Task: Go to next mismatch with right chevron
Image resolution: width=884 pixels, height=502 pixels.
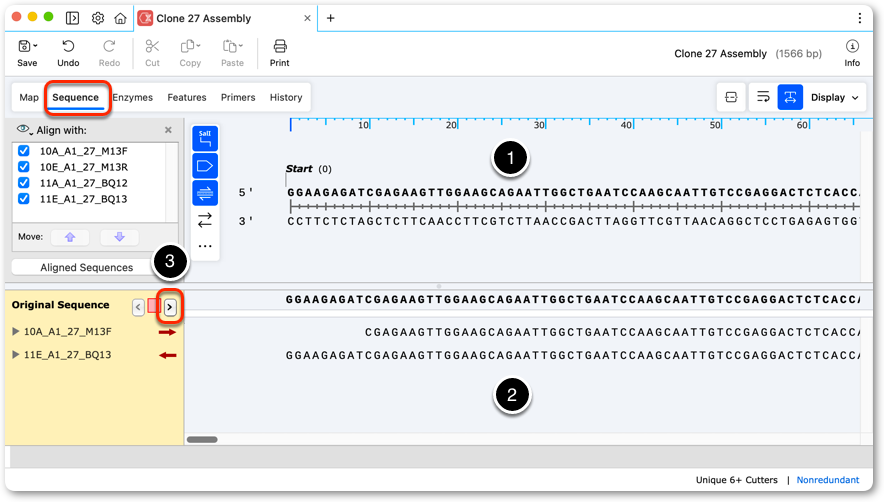Action: coord(170,307)
